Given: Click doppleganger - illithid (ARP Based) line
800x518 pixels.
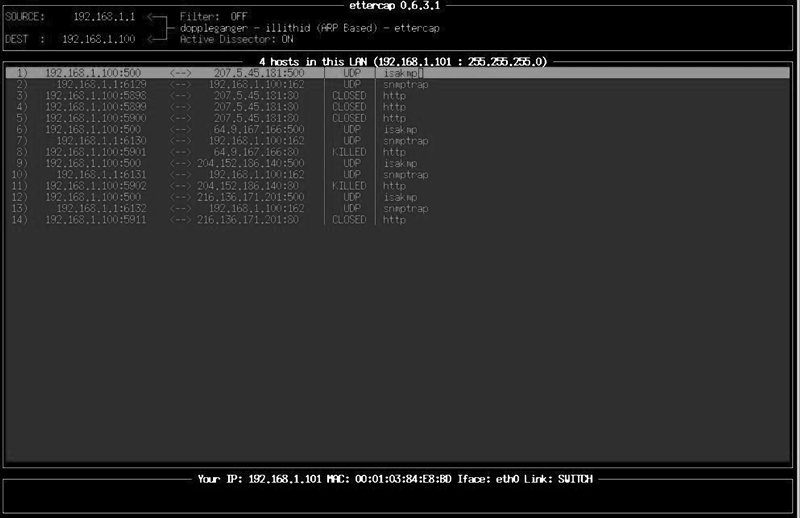Looking at the screenshot, I should 310,28.
